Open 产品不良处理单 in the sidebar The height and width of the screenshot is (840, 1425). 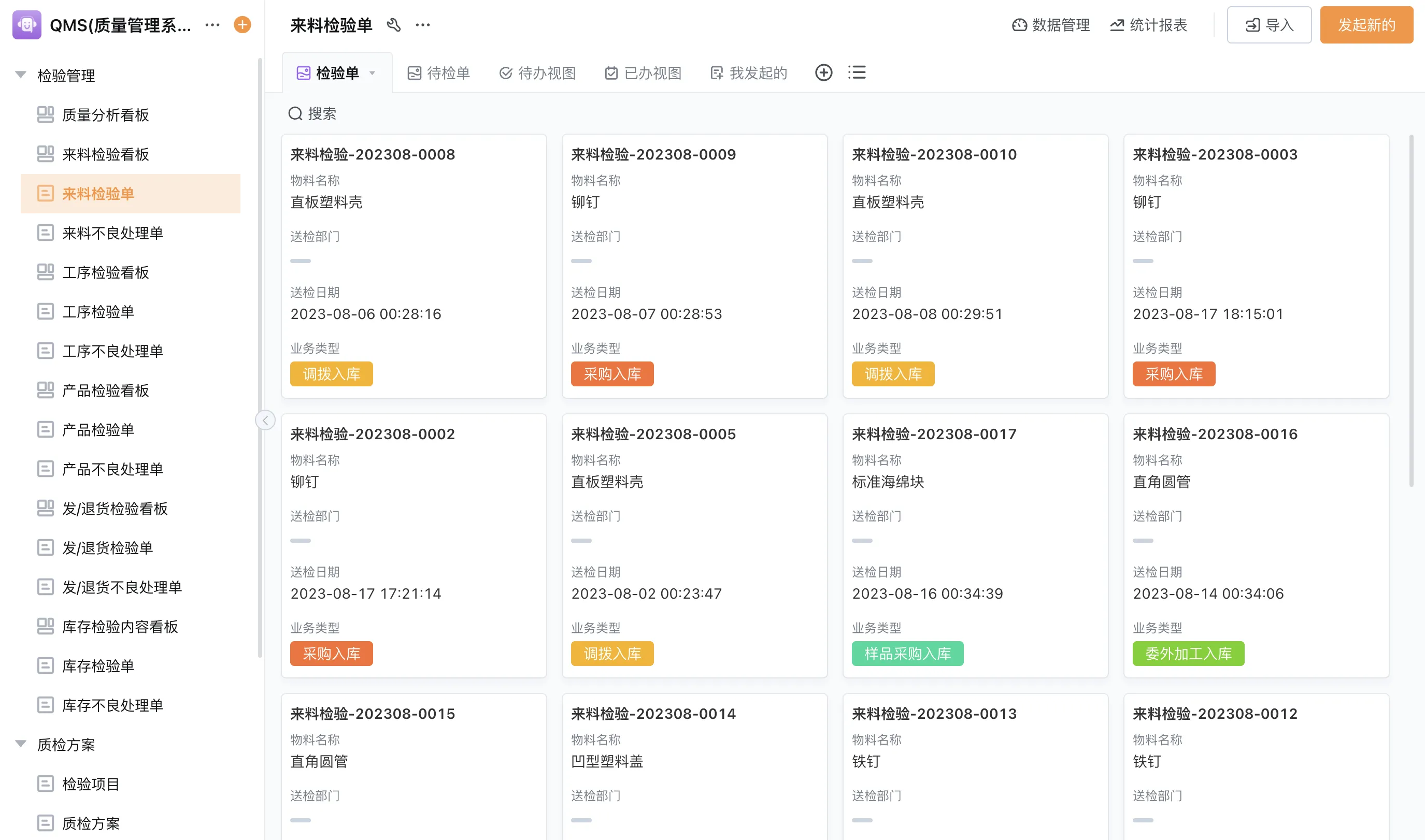coord(130,469)
